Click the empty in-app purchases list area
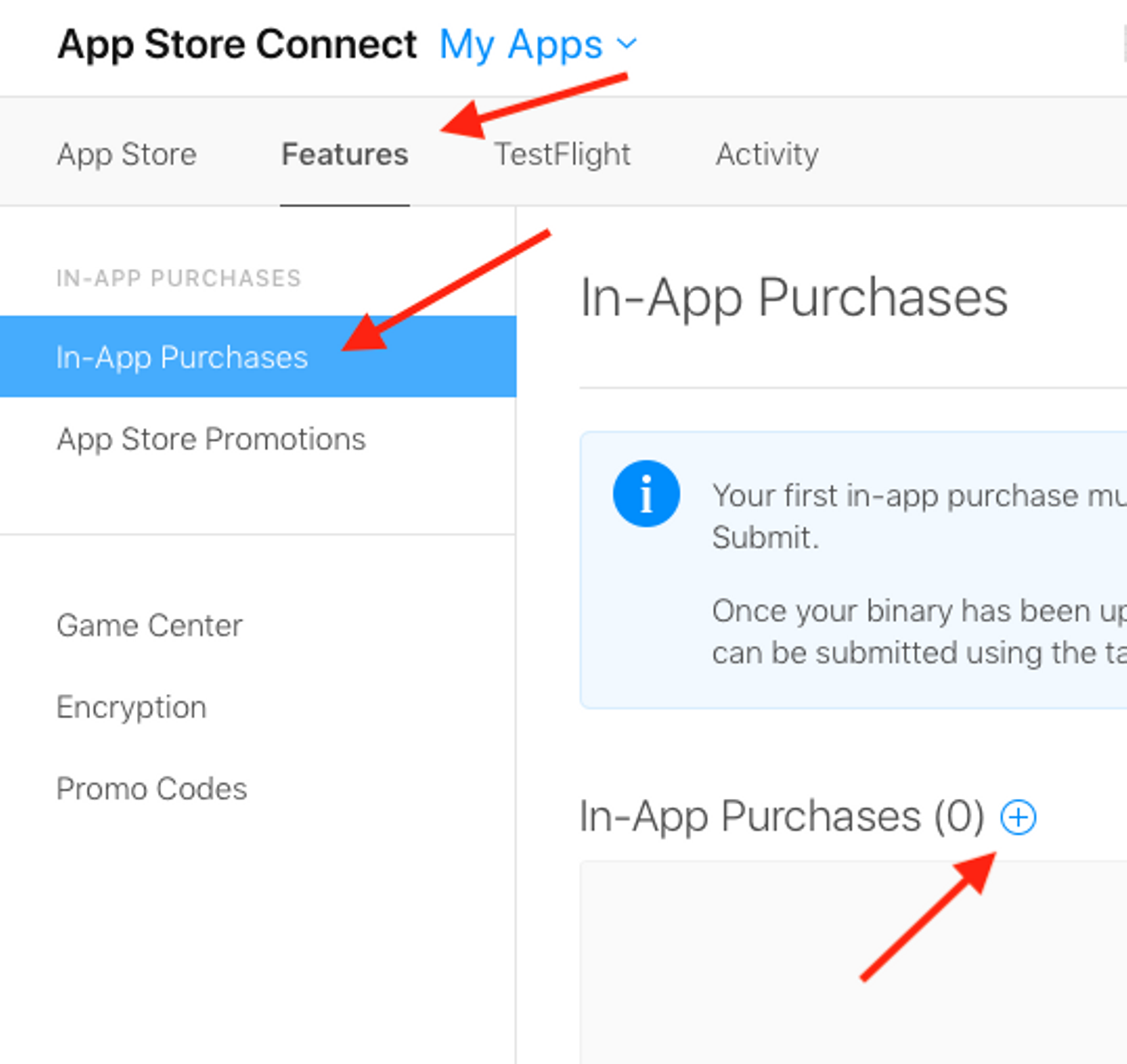This screenshot has width=1127, height=1064. [x=853, y=962]
